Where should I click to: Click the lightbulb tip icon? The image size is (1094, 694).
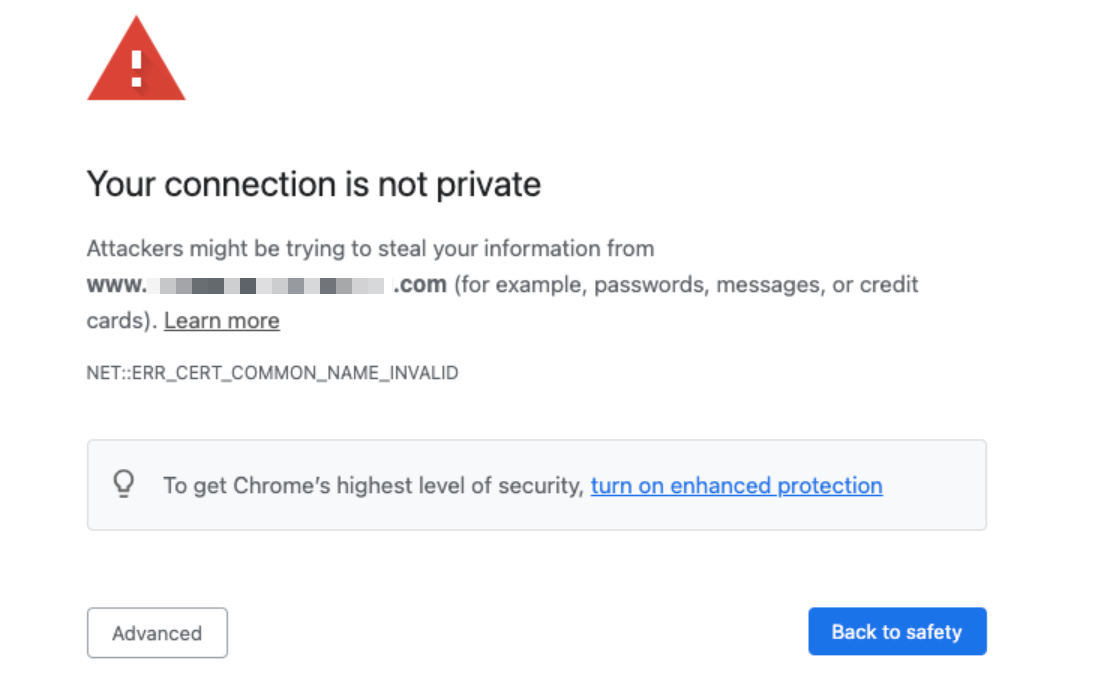click(x=123, y=485)
